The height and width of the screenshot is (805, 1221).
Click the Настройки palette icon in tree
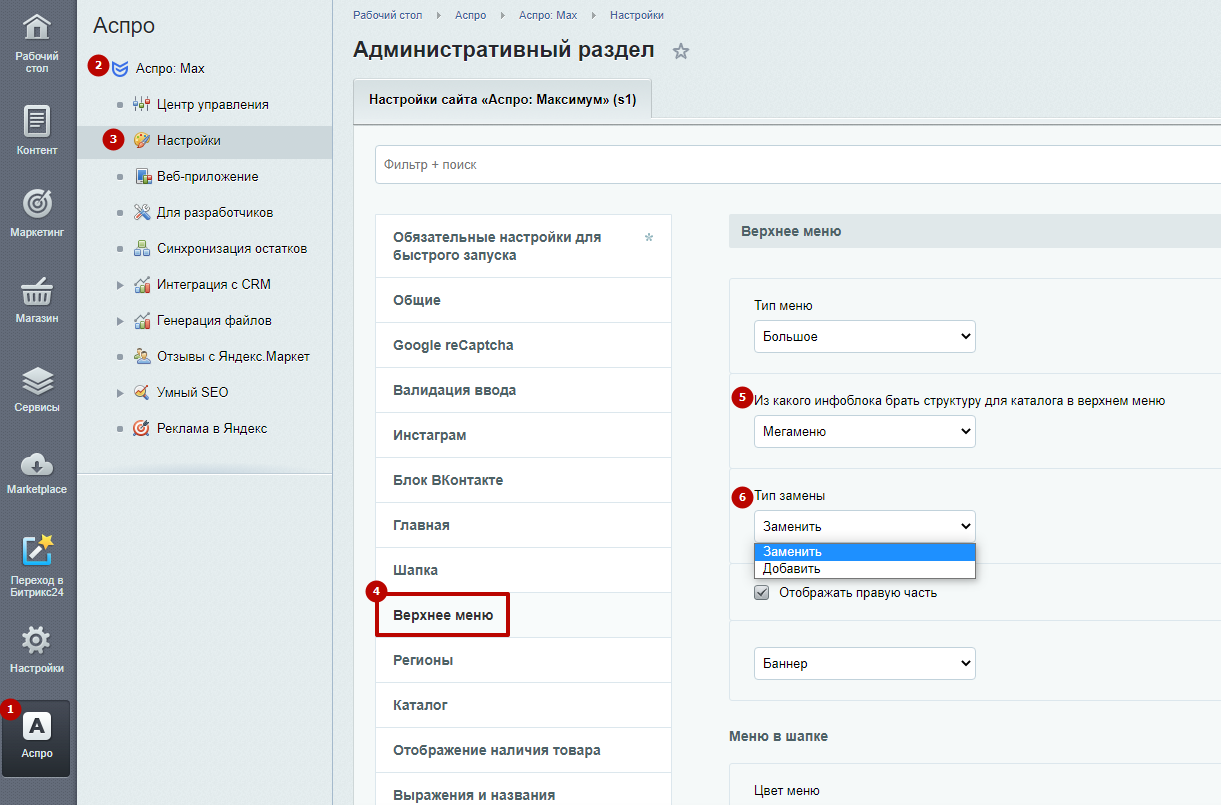click(141, 140)
